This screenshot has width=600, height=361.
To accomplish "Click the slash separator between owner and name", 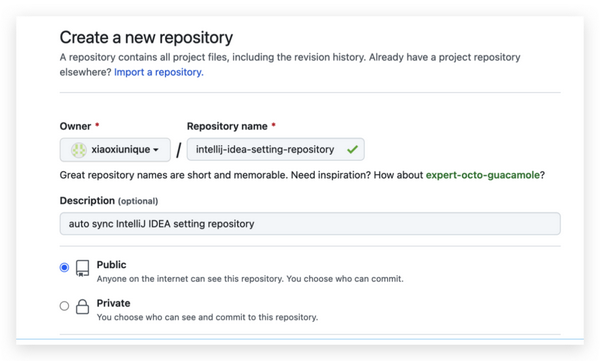I will (x=179, y=150).
